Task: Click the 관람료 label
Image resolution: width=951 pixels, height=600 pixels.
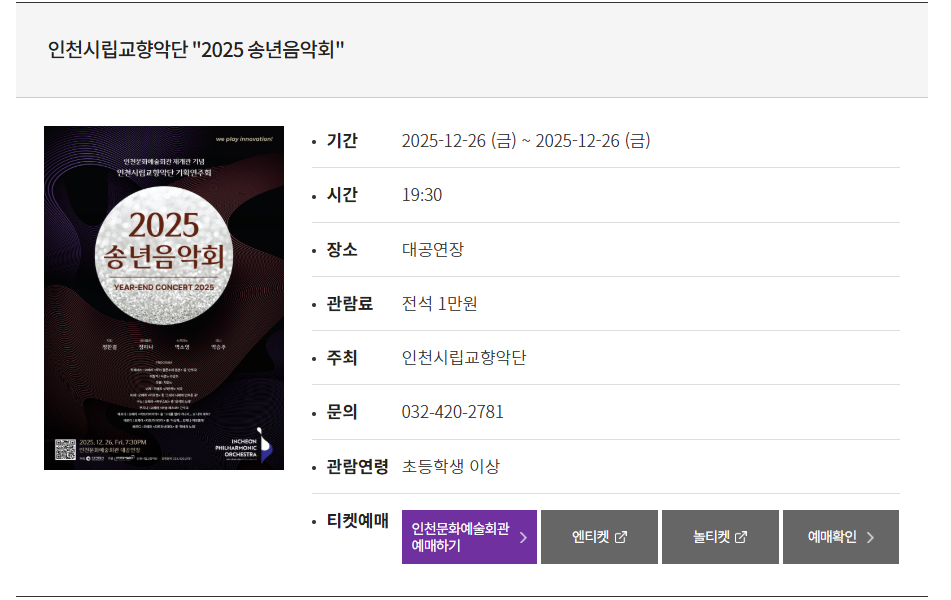Action: point(350,303)
